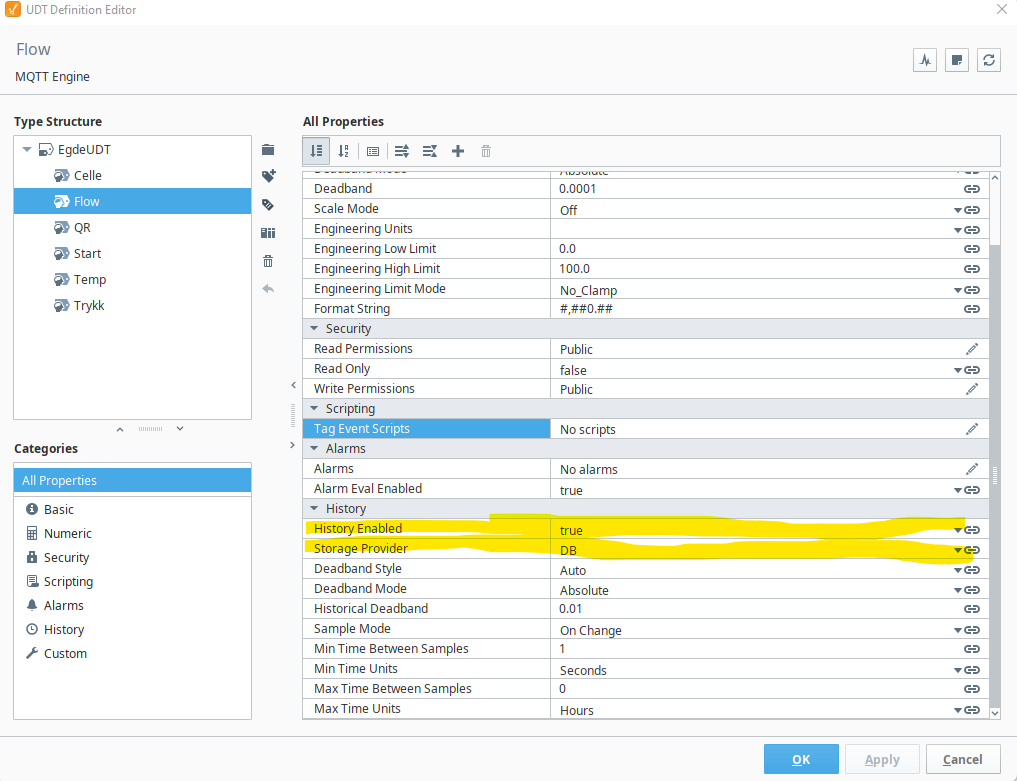Edit Tag Event Scripts with pencil icon
Image resolution: width=1017 pixels, height=781 pixels.
point(972,429)
